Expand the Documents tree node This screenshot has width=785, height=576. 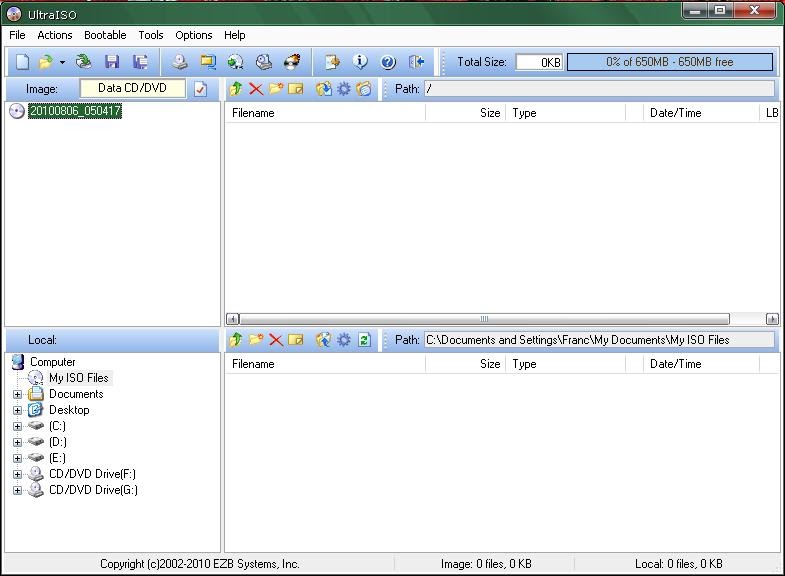pos(18,394)
